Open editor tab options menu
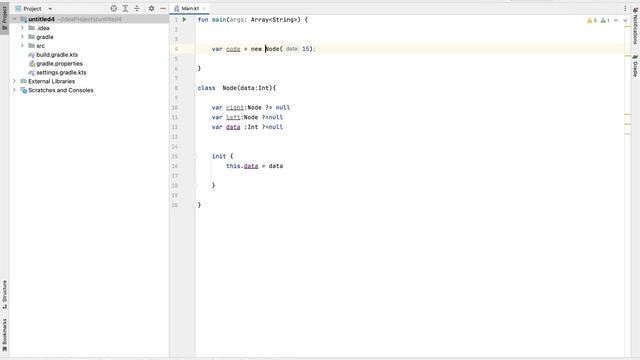Viewport: 640px width, 360px height. (x=625, y=8)
